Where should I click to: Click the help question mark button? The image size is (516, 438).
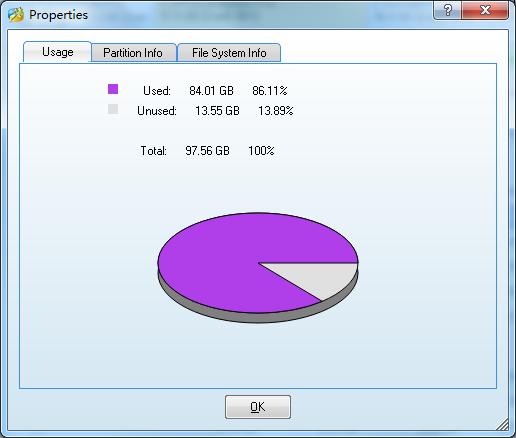447,10
